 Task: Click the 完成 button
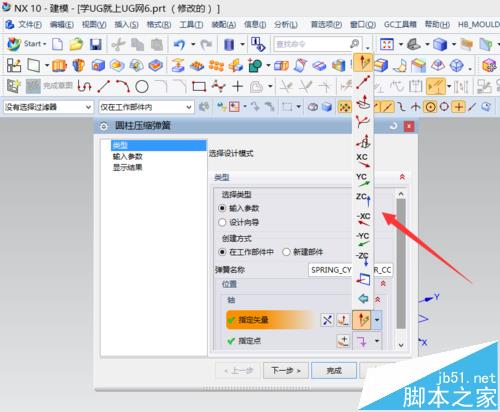point(334,370)
